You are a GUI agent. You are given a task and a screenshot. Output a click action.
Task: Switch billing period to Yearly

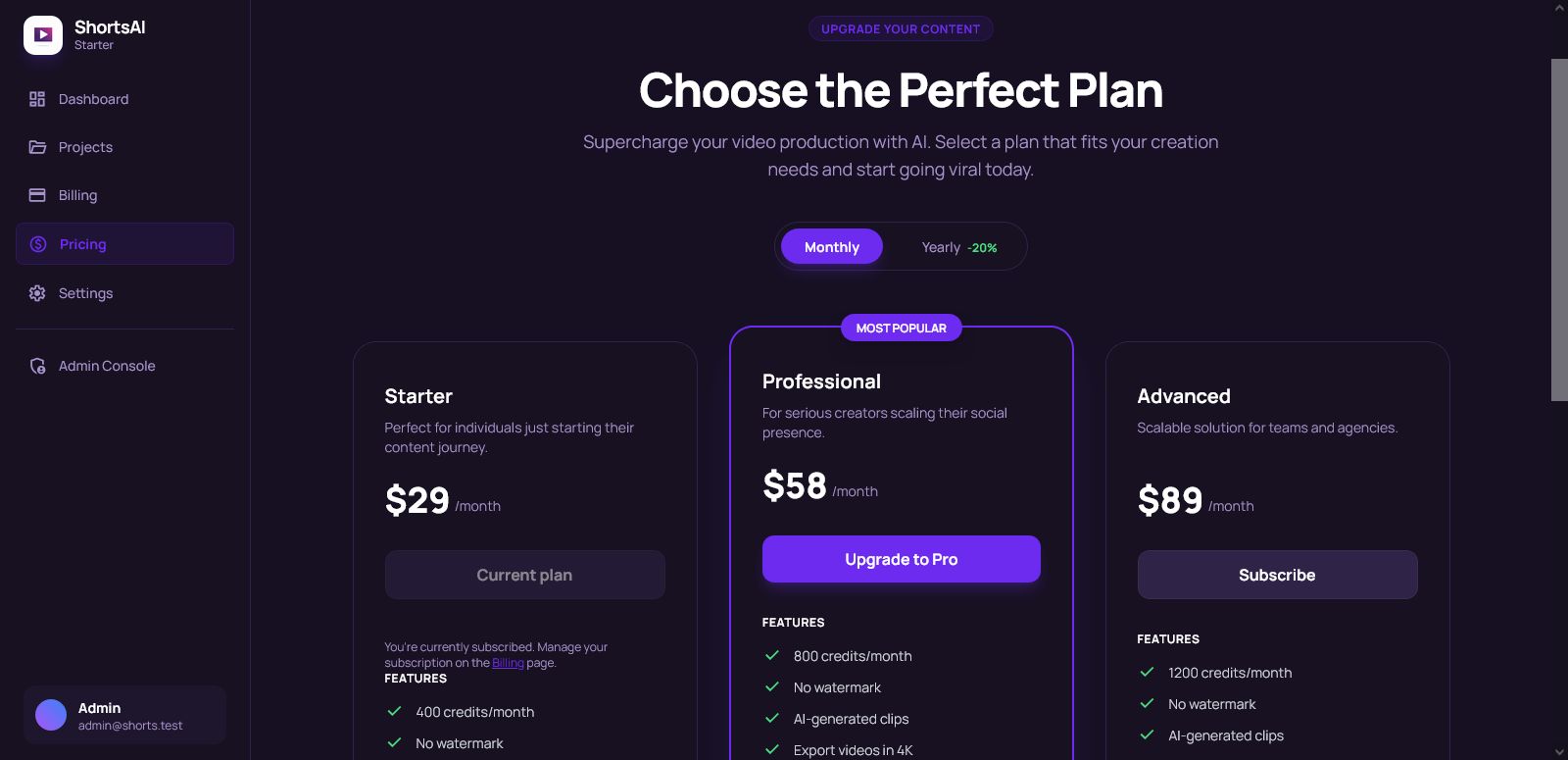958,247
